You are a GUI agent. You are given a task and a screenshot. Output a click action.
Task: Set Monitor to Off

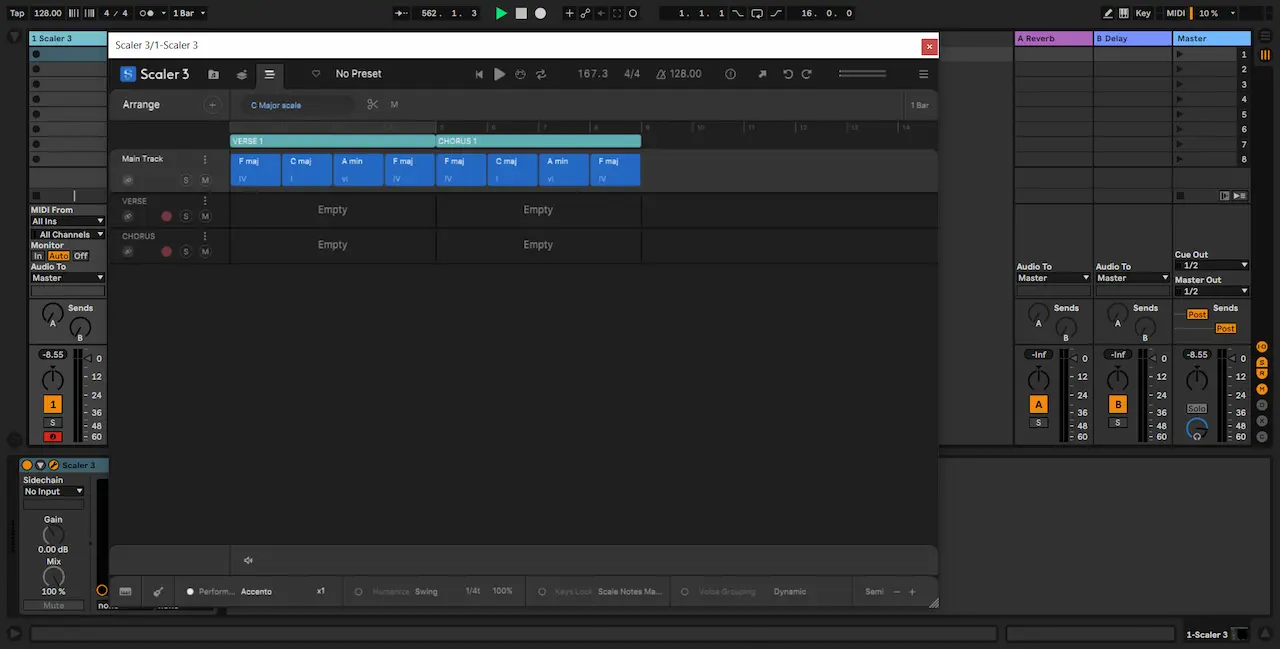tap(81, 256)
